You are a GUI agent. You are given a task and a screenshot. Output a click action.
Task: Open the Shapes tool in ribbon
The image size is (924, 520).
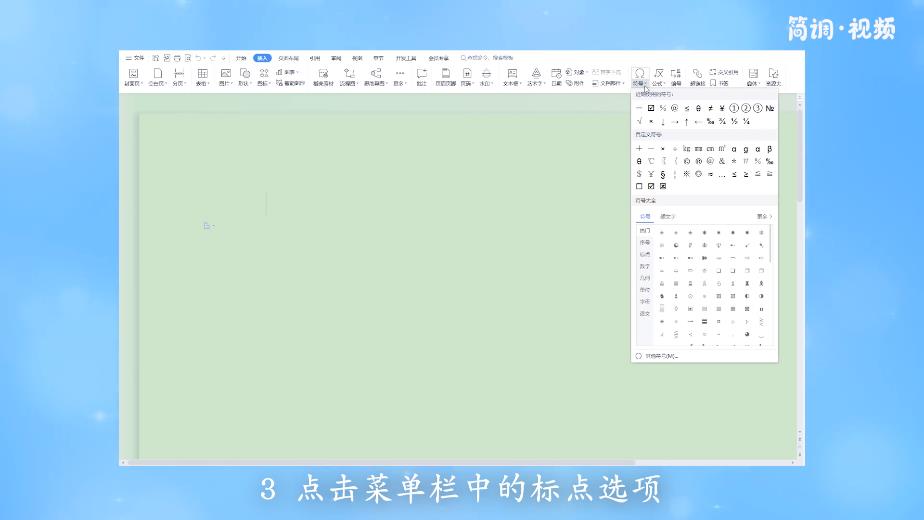pyautogui.click(x=244, y=76)
